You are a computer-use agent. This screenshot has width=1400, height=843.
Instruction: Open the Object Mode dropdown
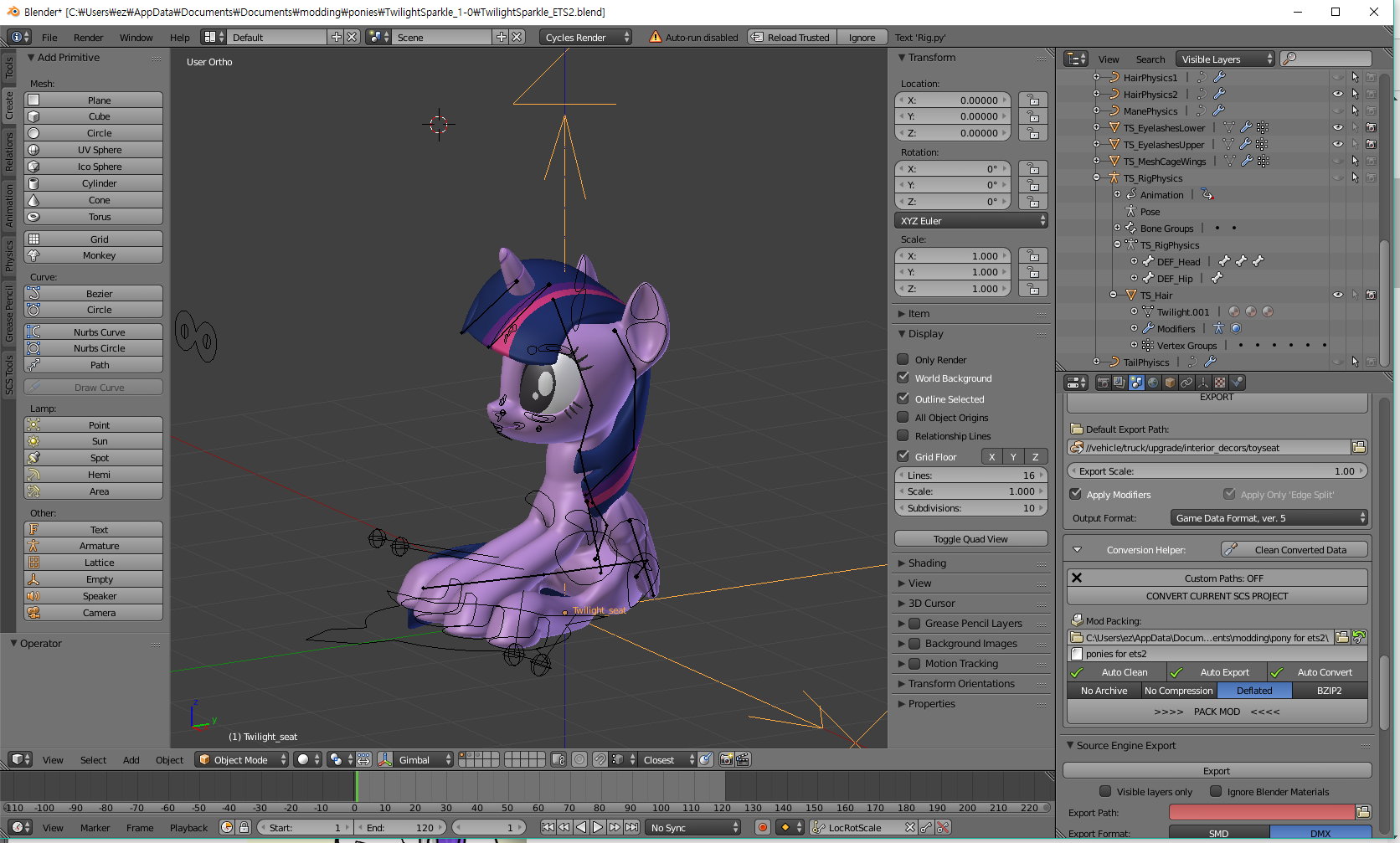pyautogui.click(x=241, y=759)
